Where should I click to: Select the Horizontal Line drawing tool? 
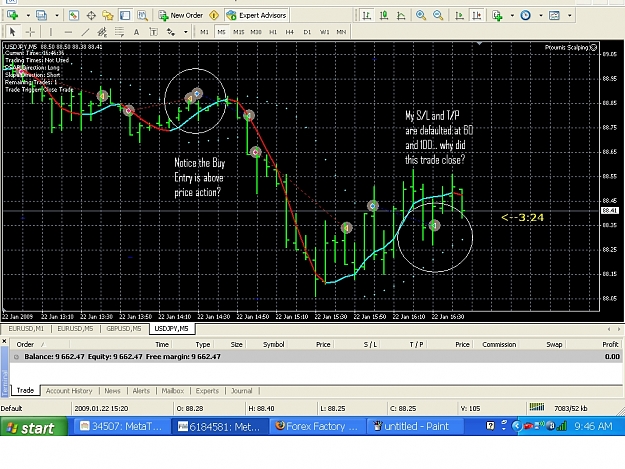coord(68,31)
